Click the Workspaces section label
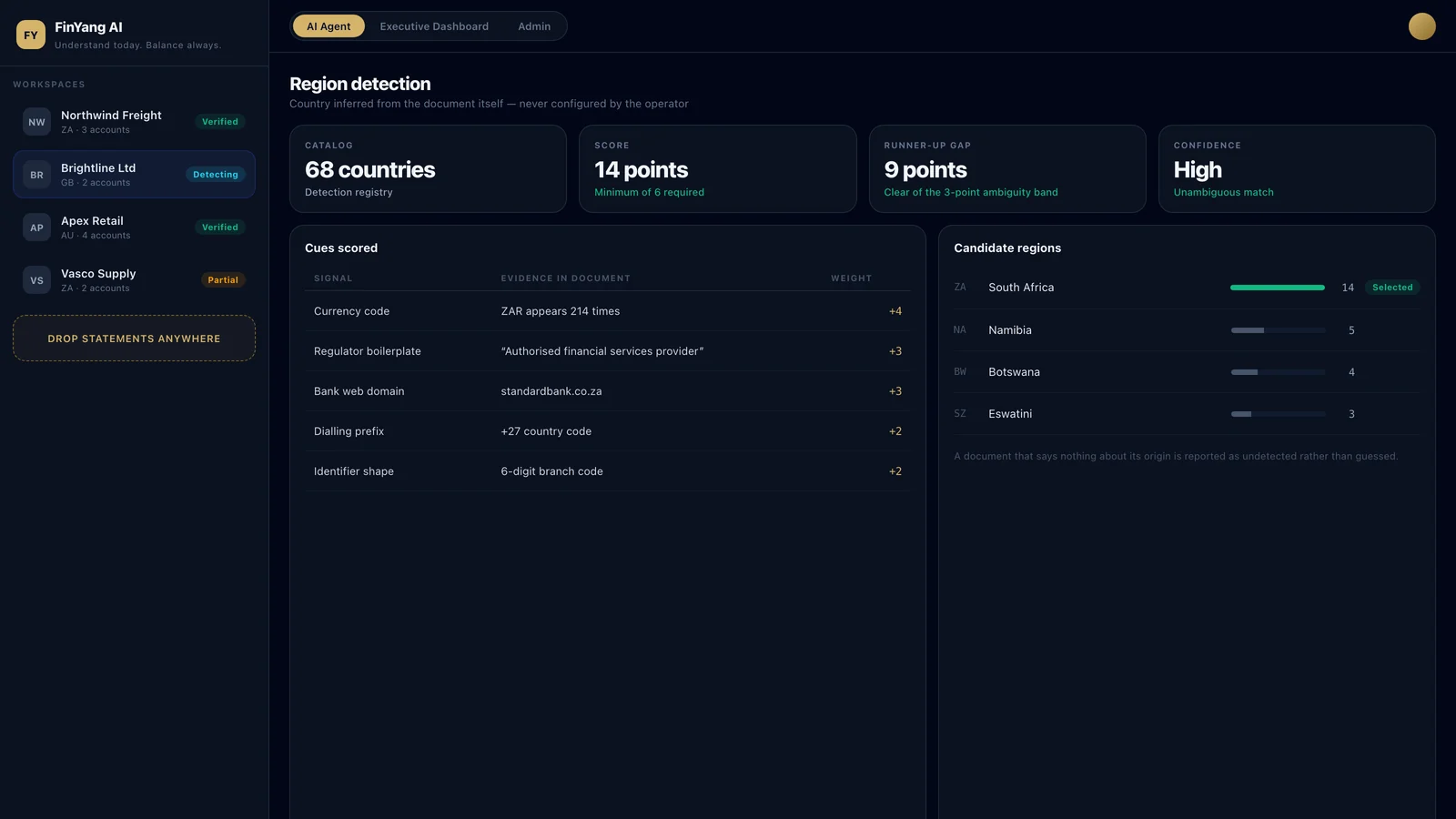This screenshot has height=819, width=1456. pos(49,85)
